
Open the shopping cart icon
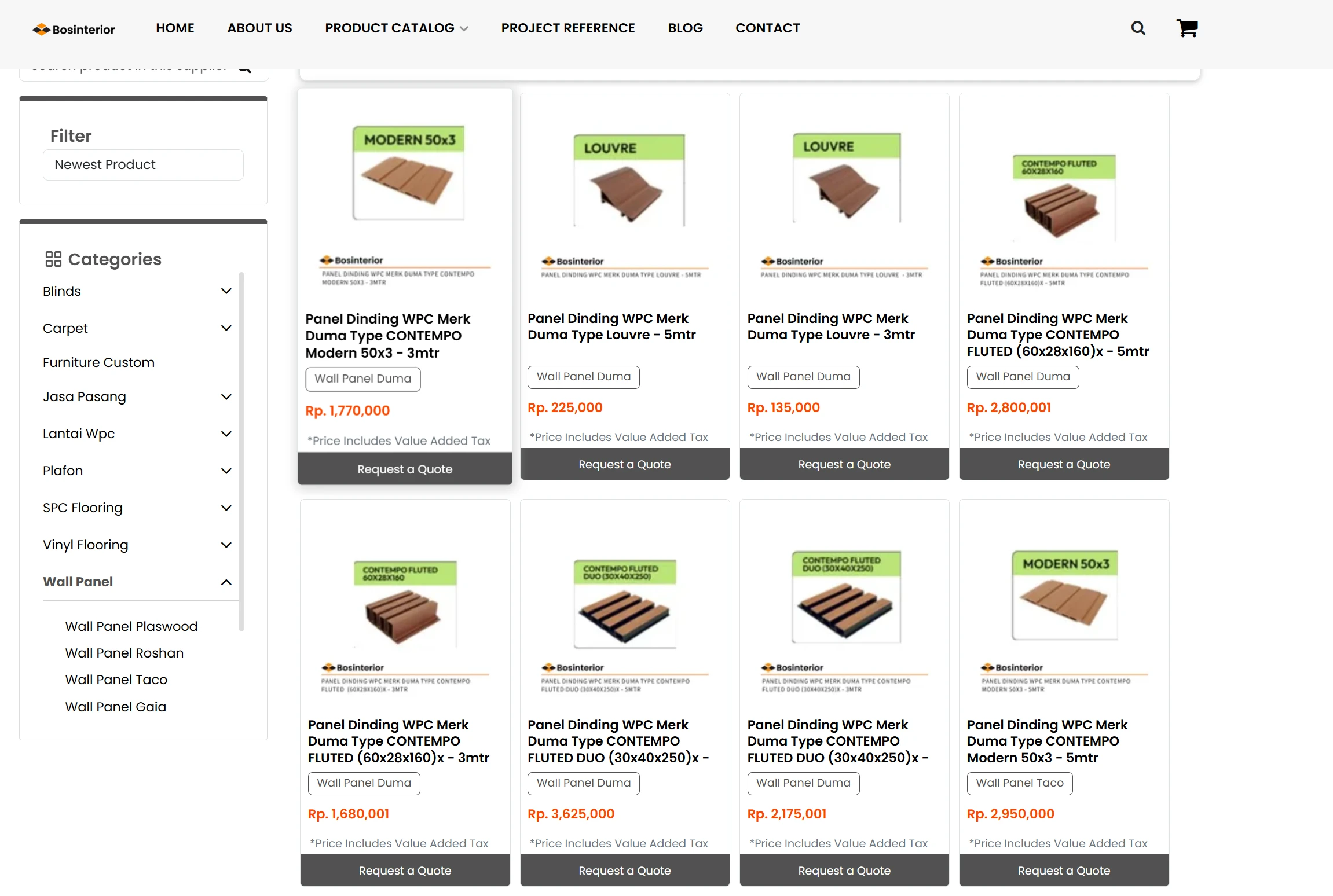(1187, 28)
